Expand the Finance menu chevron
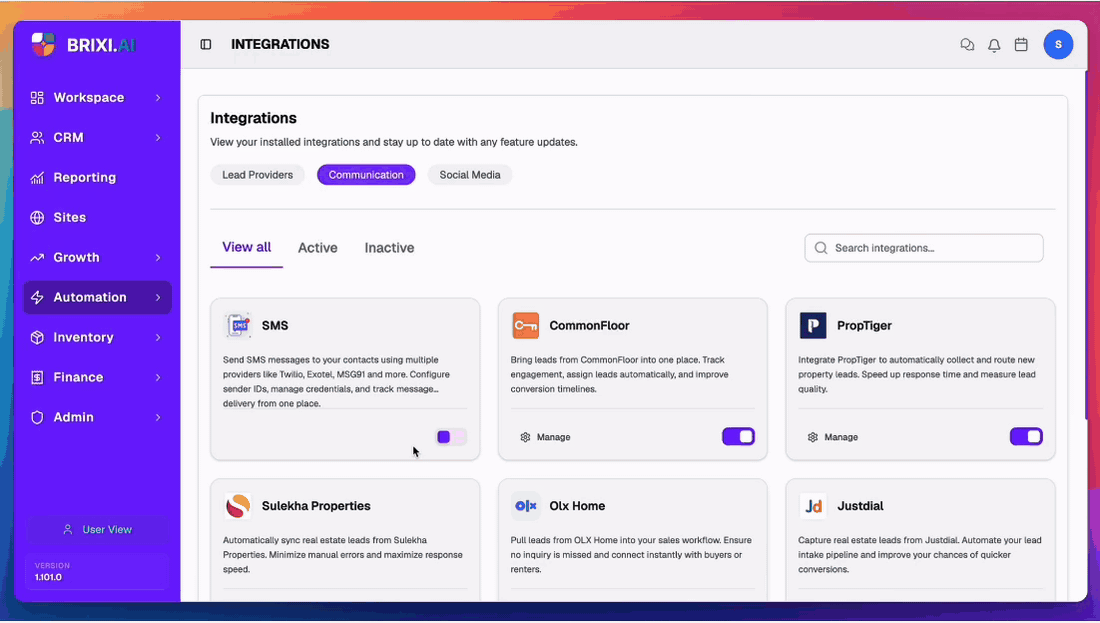This screenshot has width=1100, height=623. tap(158, 377)
